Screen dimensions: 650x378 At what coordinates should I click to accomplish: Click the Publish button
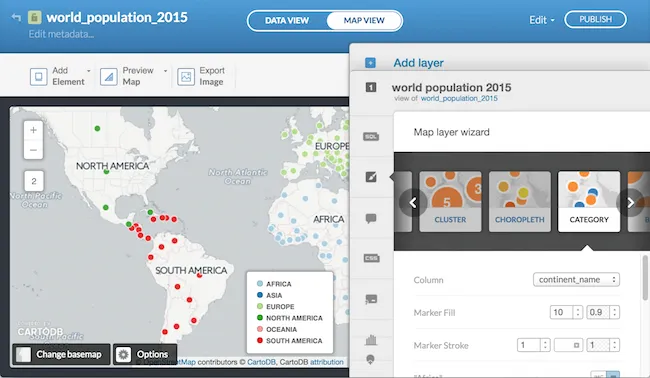[595, 19]
